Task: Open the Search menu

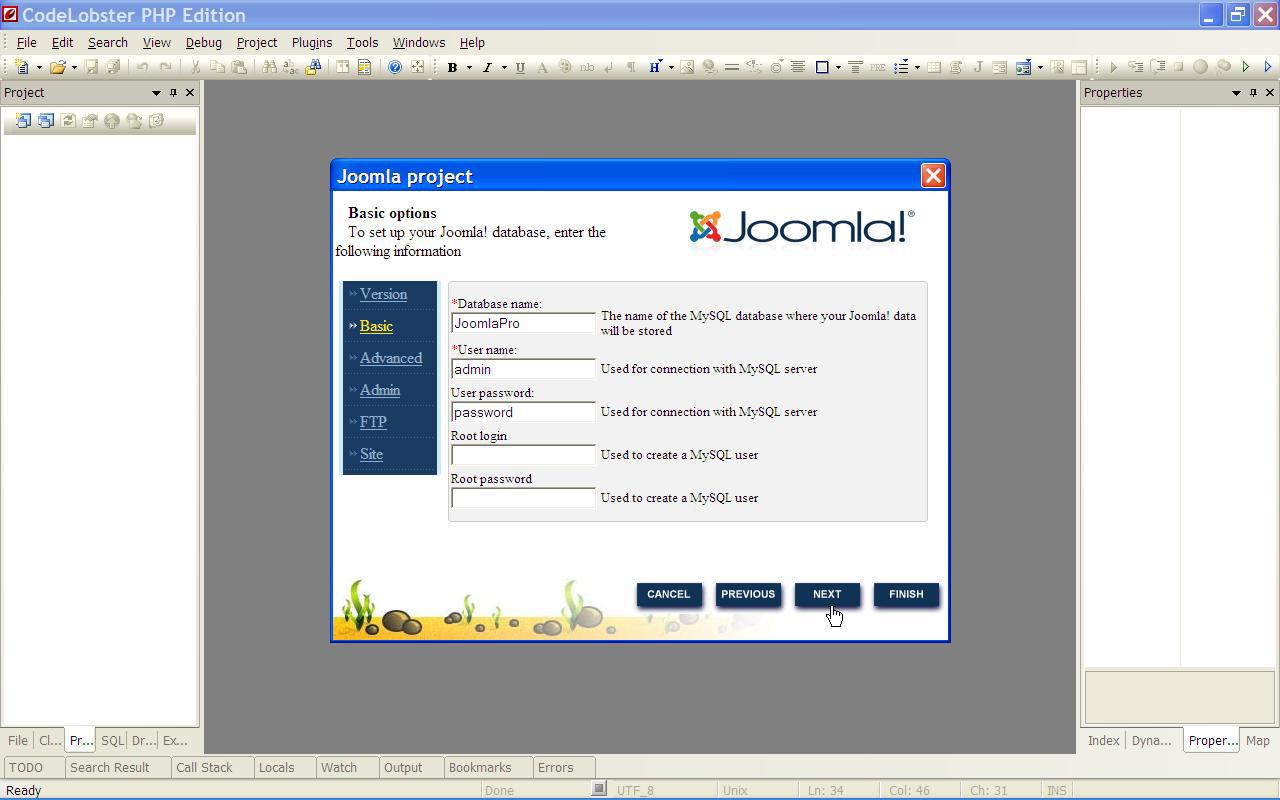Action: click(x=108, y=43)
